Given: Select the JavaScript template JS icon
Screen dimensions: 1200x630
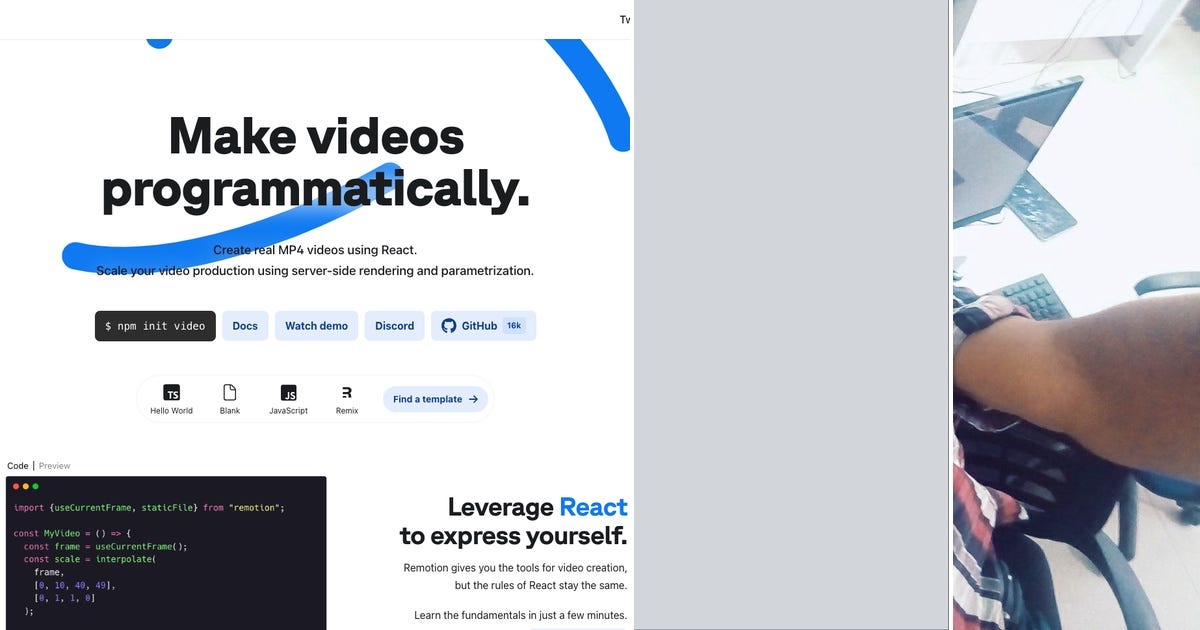Looking at the screenshot, I should pyautogui.click(x=288, y=393).
